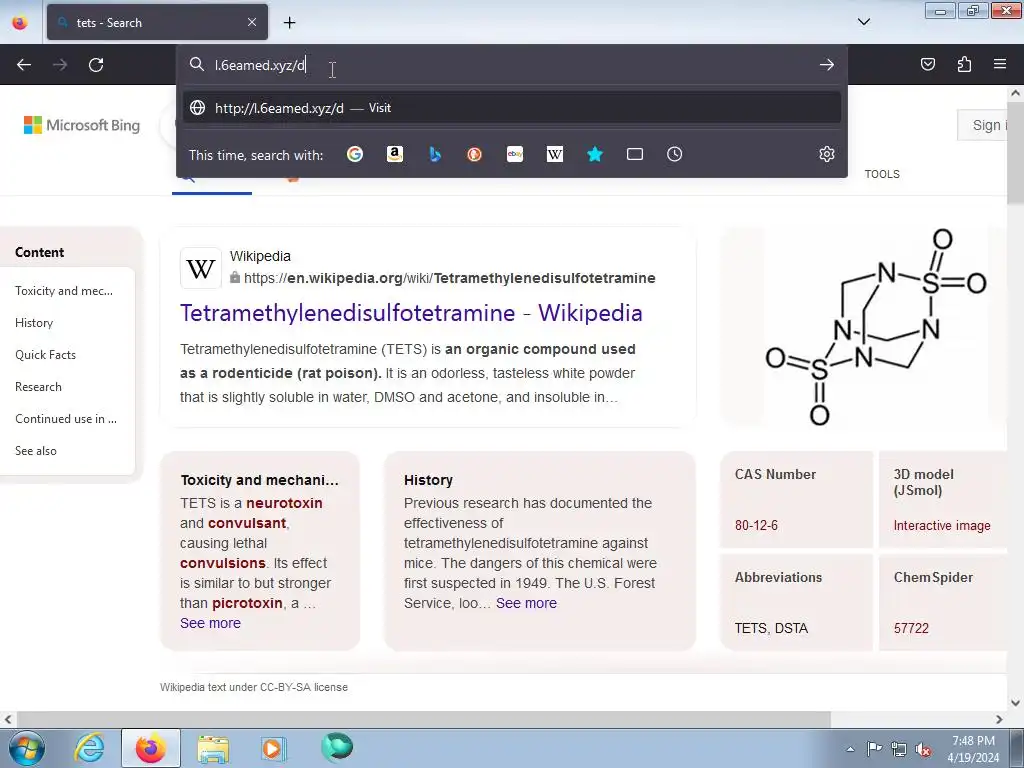Click the horizontal scrollbar right arrow

(999, 719)
